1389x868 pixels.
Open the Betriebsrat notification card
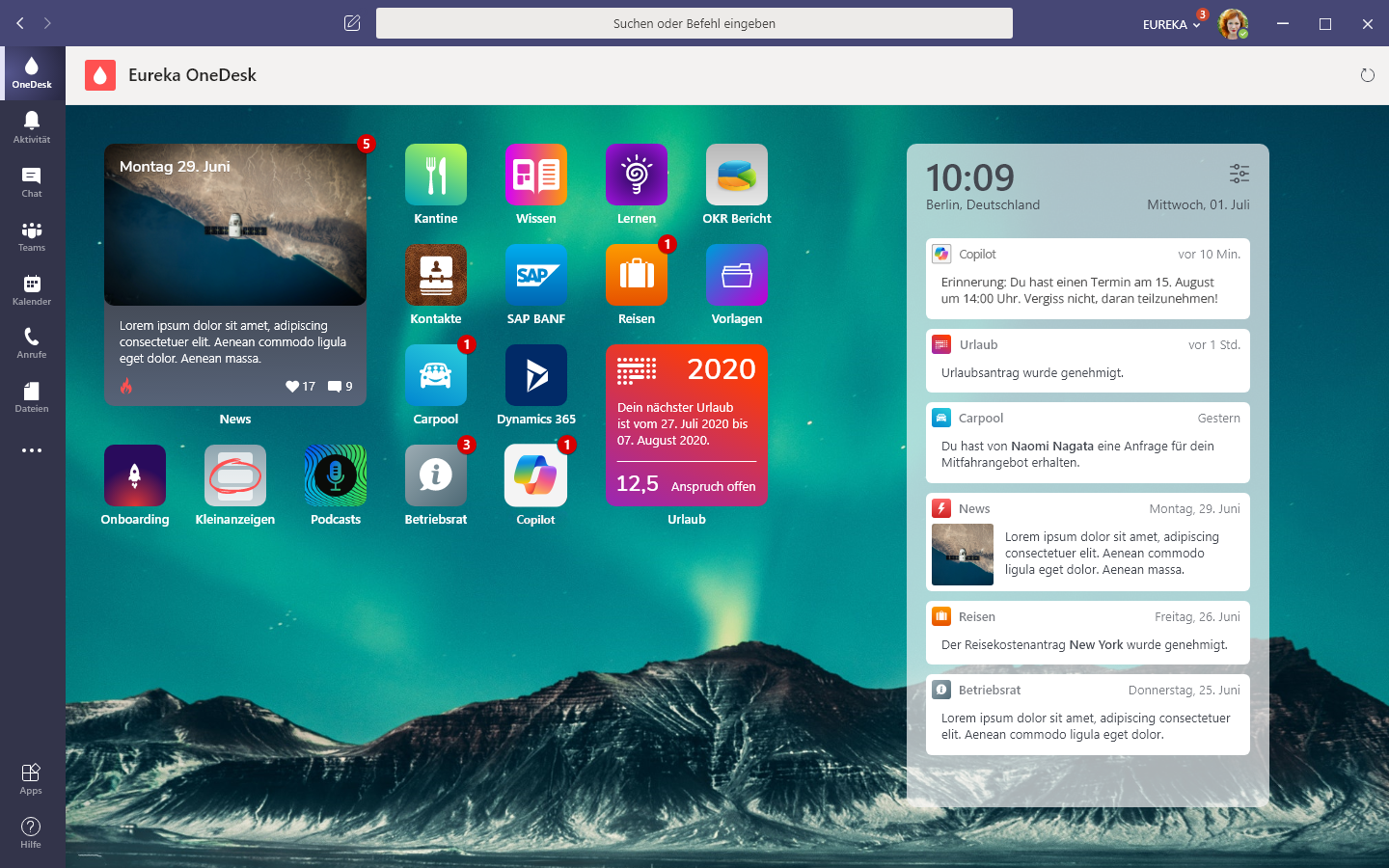click(x=1088, y=715)
